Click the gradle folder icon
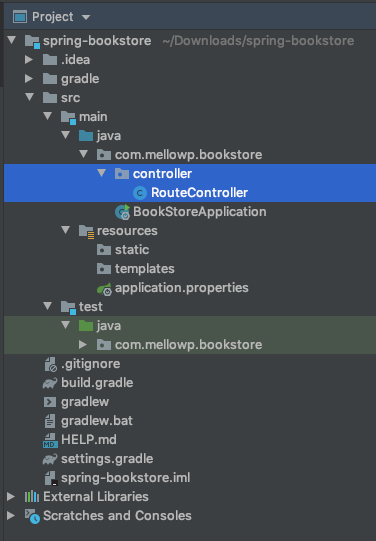Screen dimensions: 376x541 click(x=50, y=79)
